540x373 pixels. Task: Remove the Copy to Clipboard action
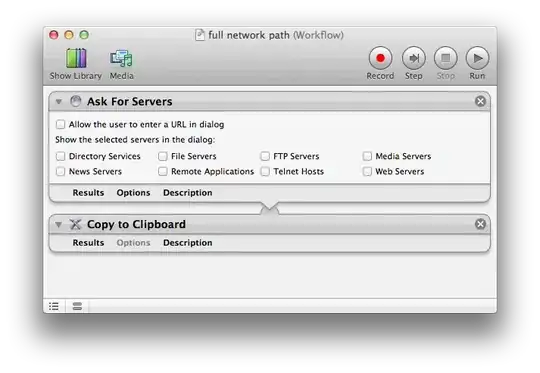(x=480, y=224)
